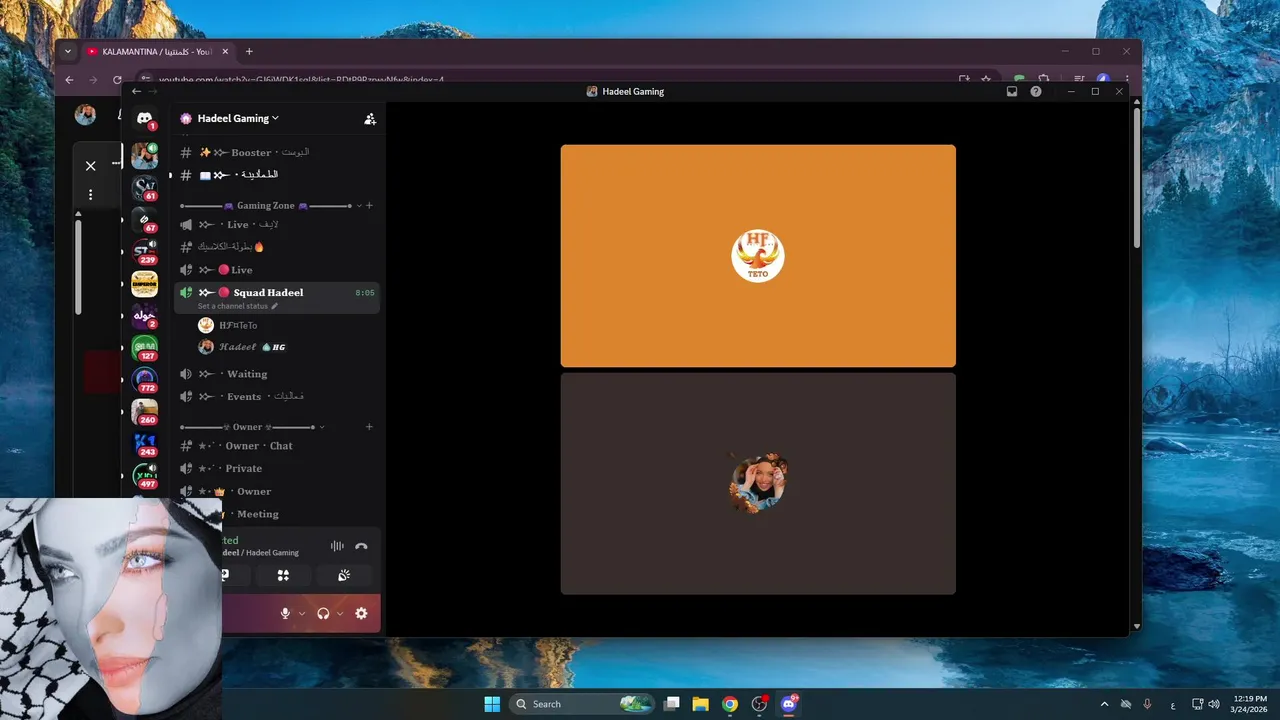This screenshot has height=720, width=1280.
Task: Open headphone output options arrow
Action: [x=340, y=613]
